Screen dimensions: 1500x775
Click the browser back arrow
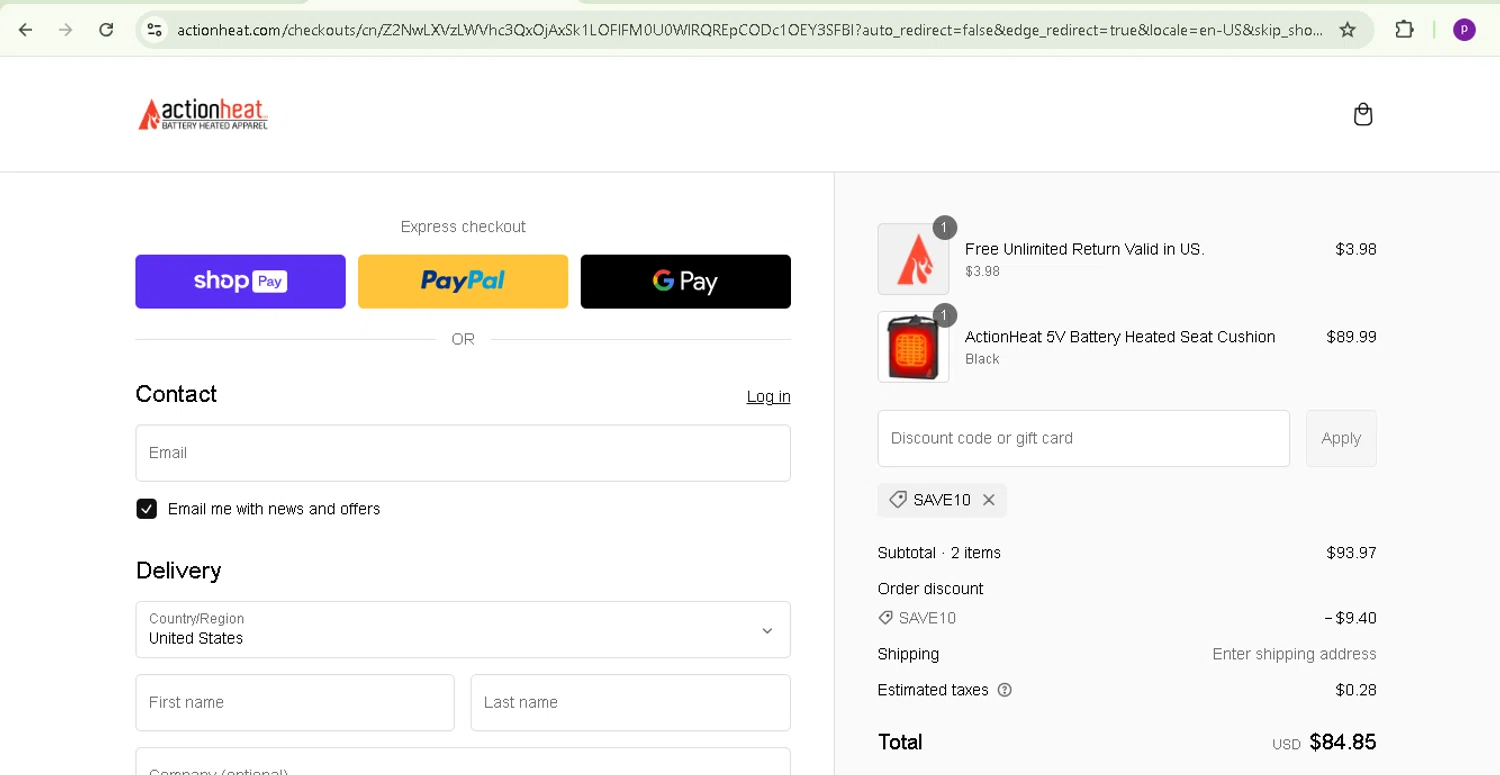pos(26,30)
